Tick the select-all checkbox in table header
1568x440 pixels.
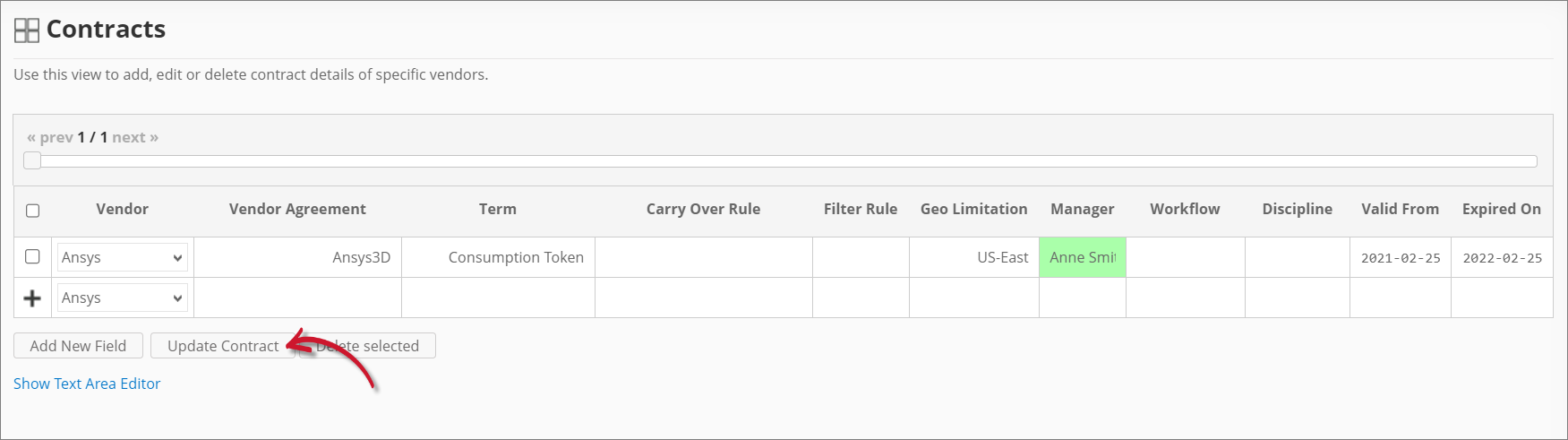tap(33, 211)
